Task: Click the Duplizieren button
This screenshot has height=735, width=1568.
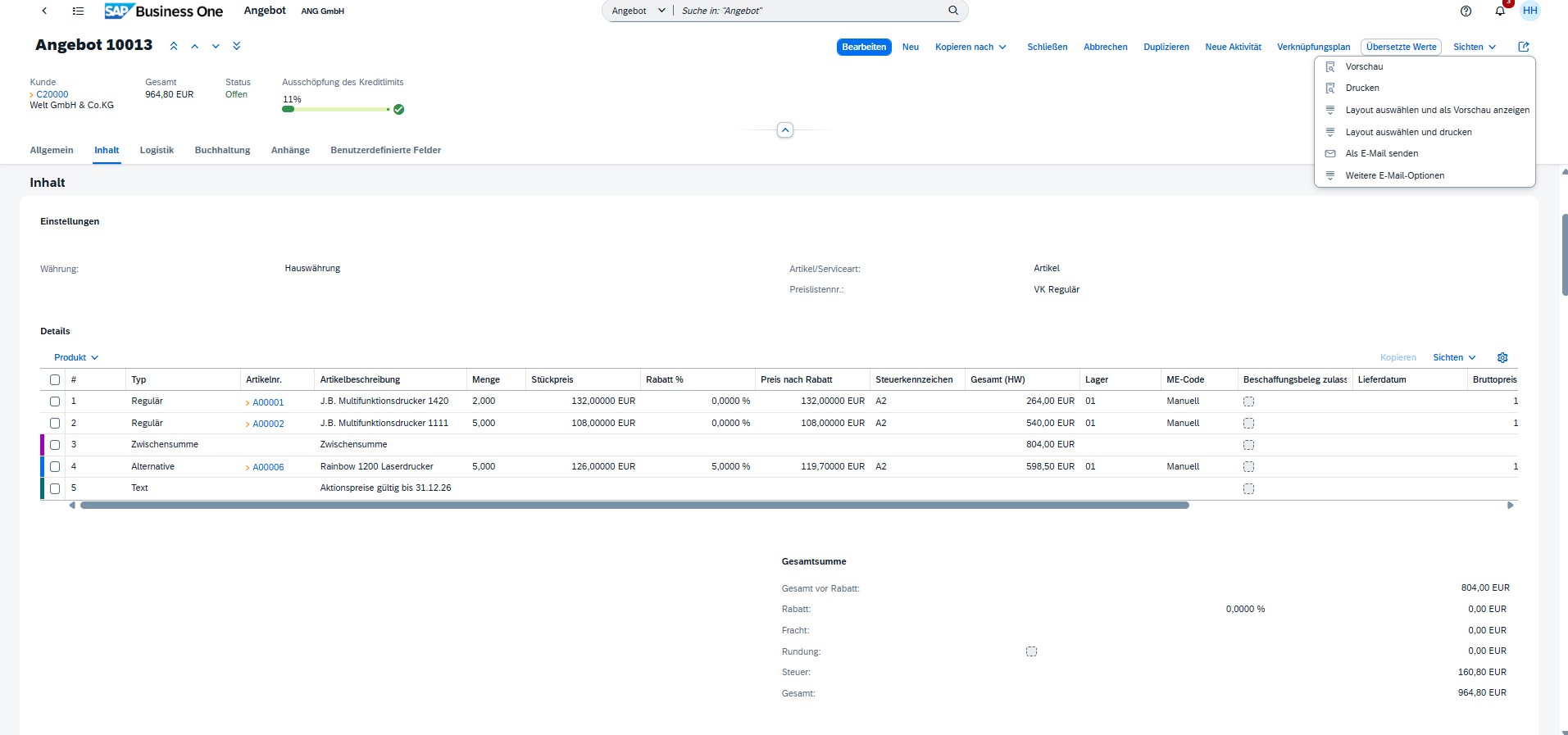Action: [1166, 47]
